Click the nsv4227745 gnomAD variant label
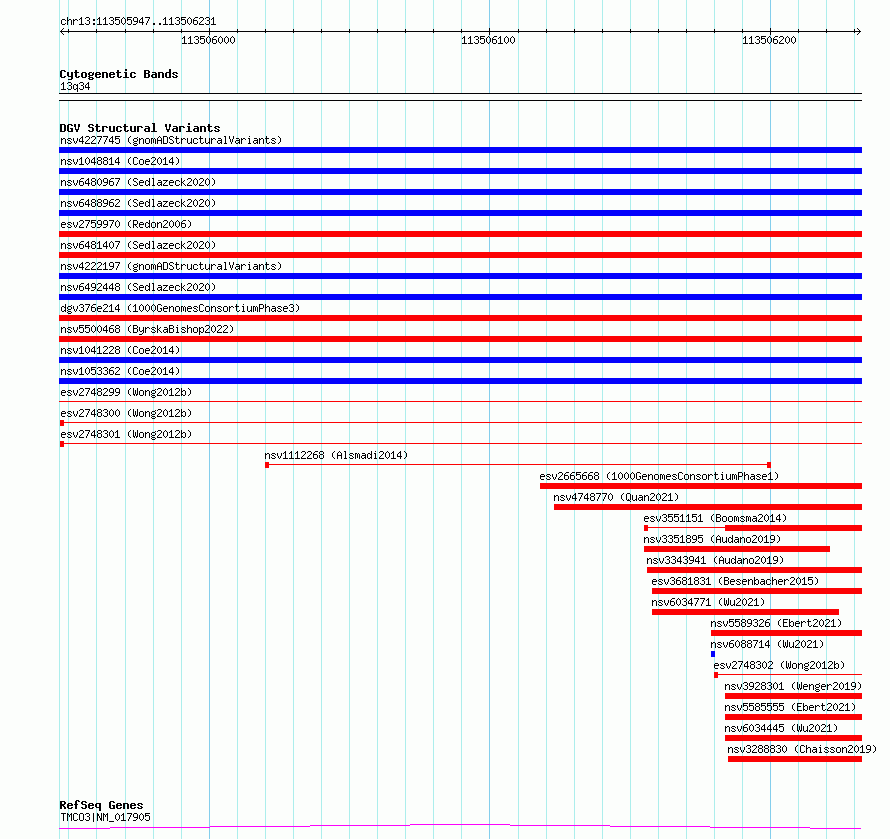The height and width of the screenshot is (839, 890). [171, 140]
